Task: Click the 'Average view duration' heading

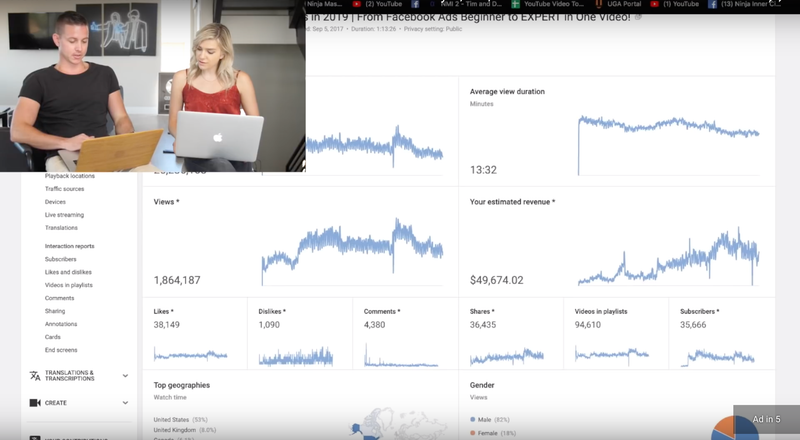Action: (507, 92)
